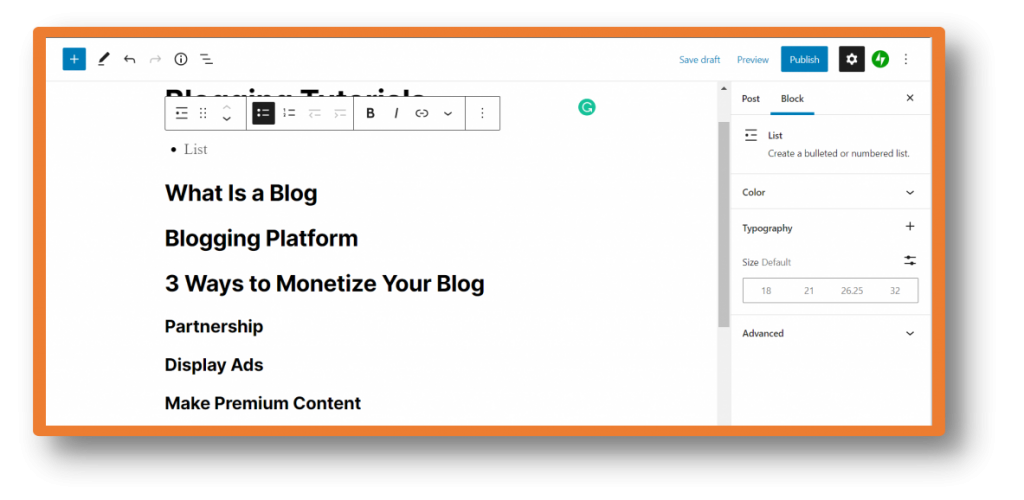Click the Save draft link
1024x500 pixels.
point(699,60)
